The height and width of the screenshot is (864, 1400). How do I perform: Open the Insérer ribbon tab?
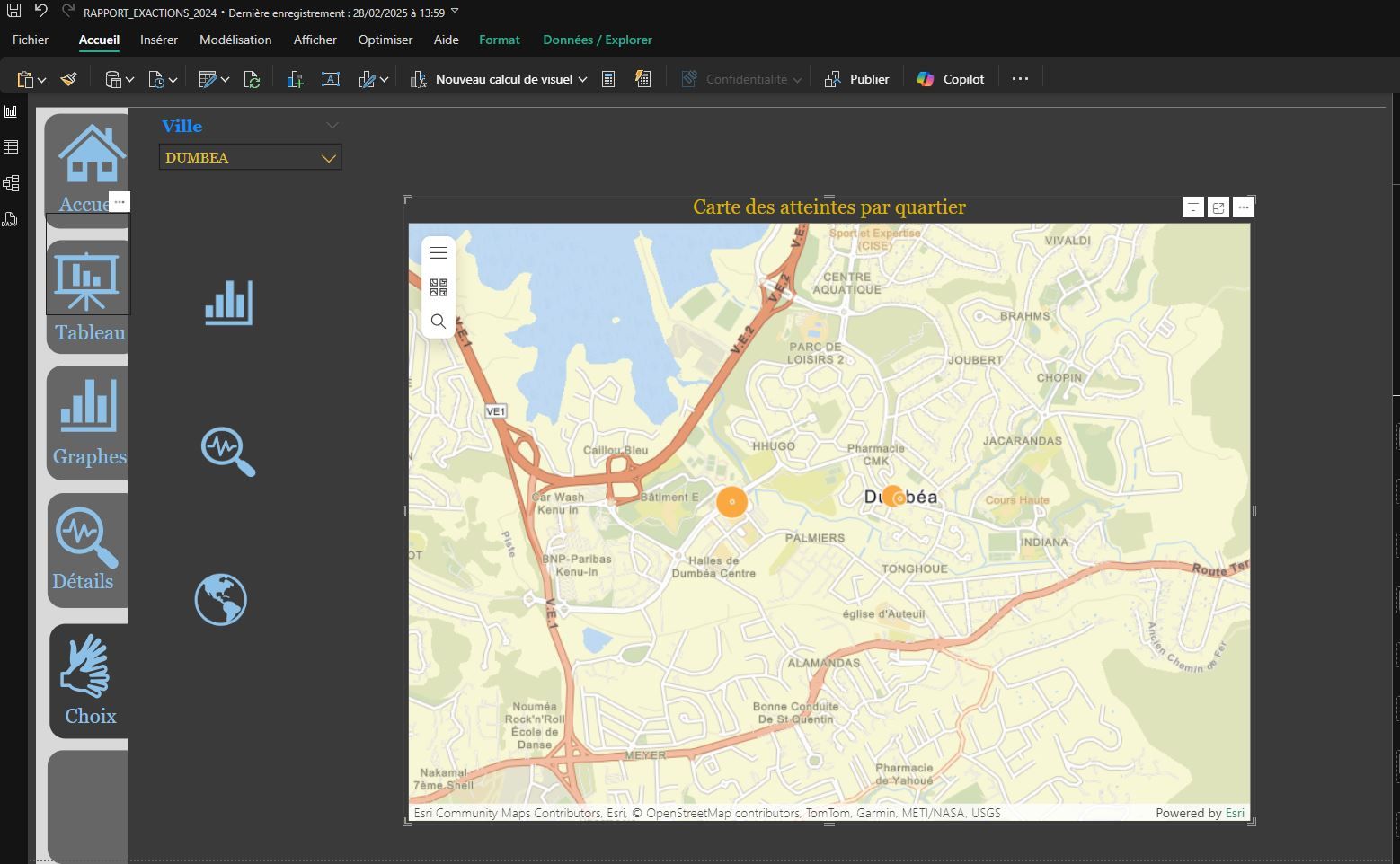pos(159,40)
